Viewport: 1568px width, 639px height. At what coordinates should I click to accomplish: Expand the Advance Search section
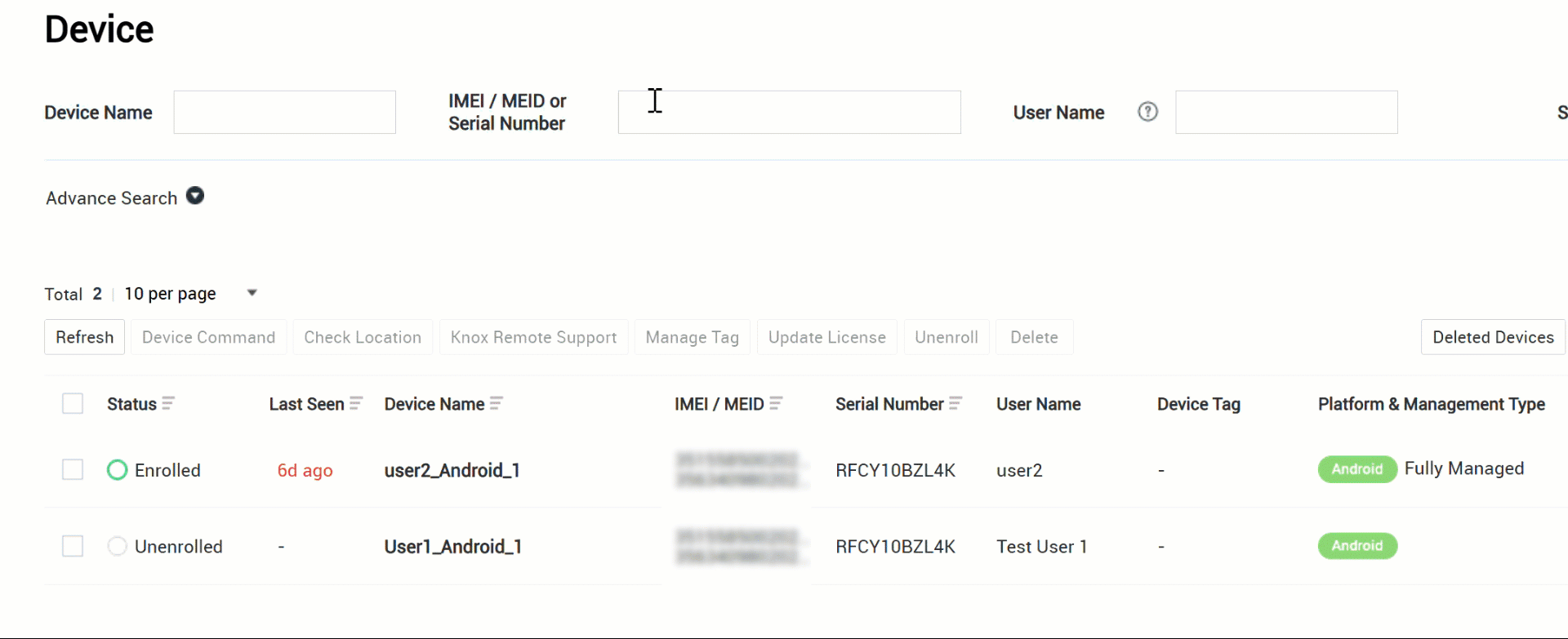click(x=195, y=196)
